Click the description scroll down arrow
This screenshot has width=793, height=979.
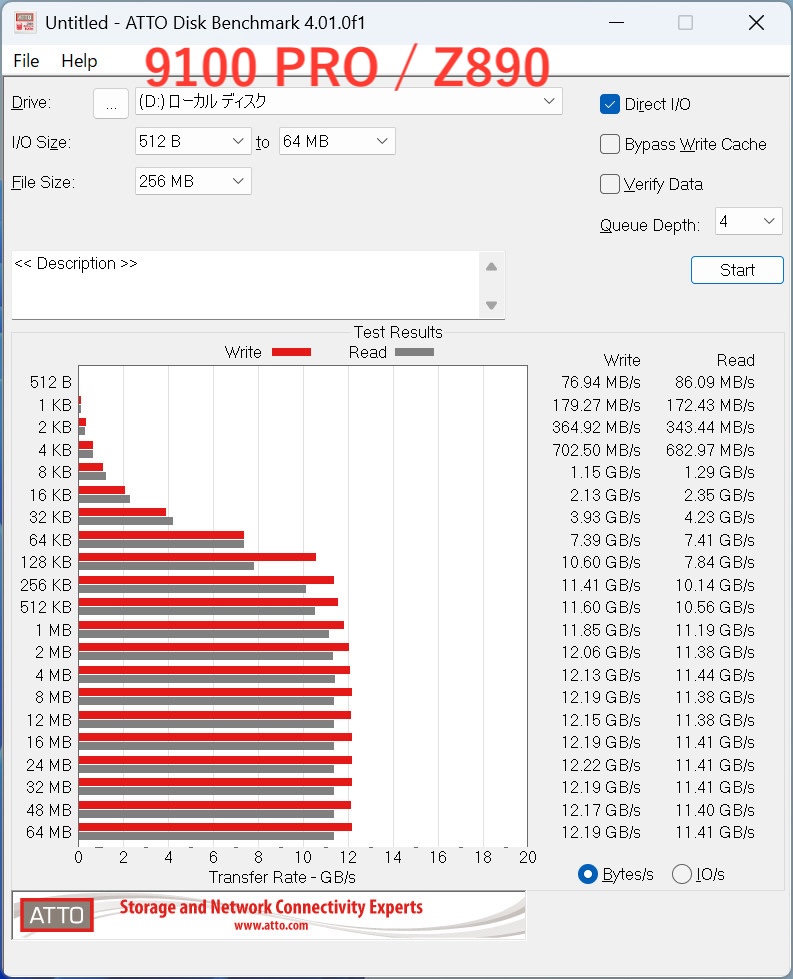[491, 305]
